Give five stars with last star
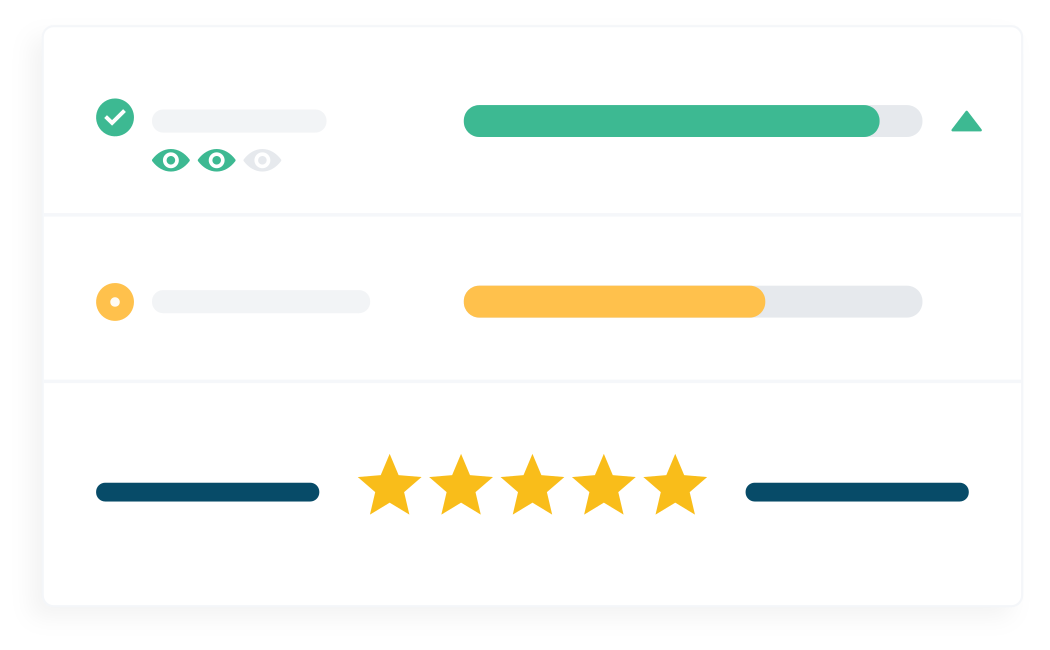 point(675,486)
